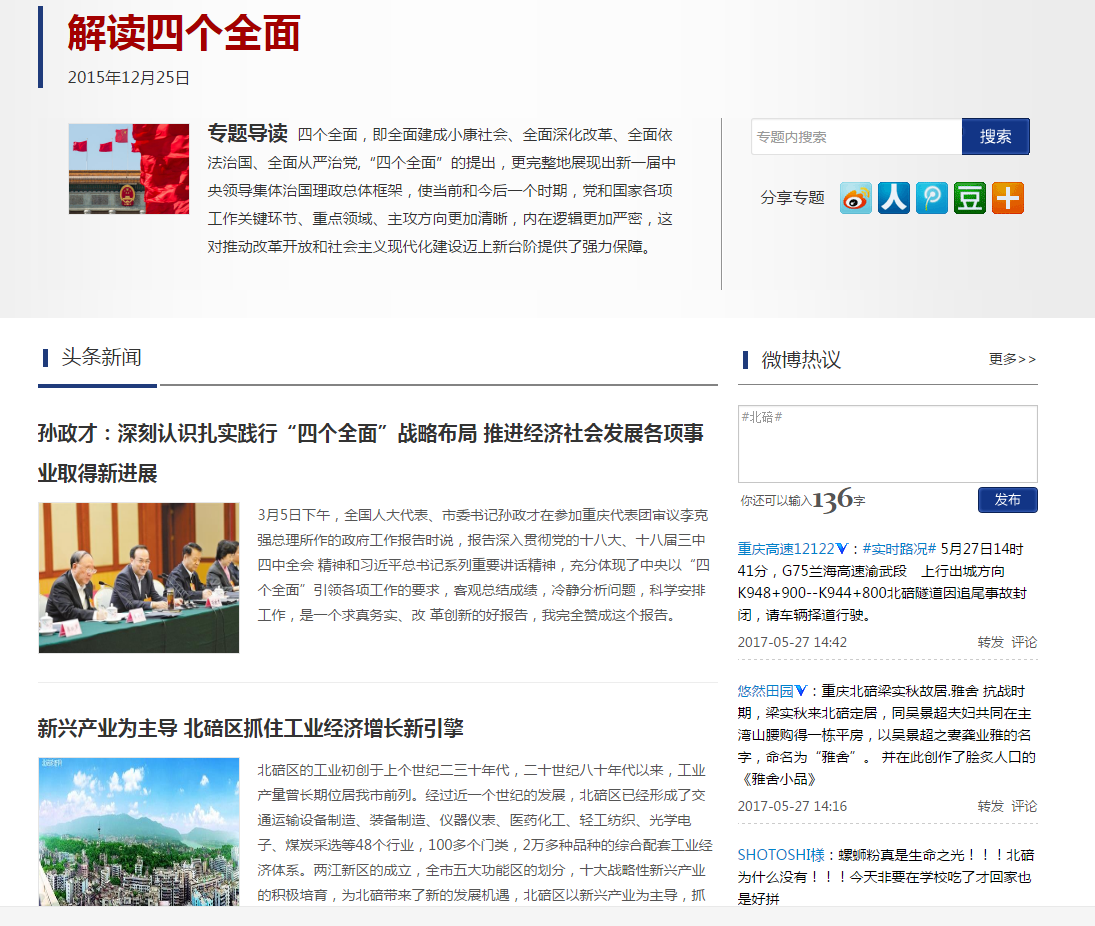
Task: Click the 专题导读 heading
Action: (x=247, y=133)
